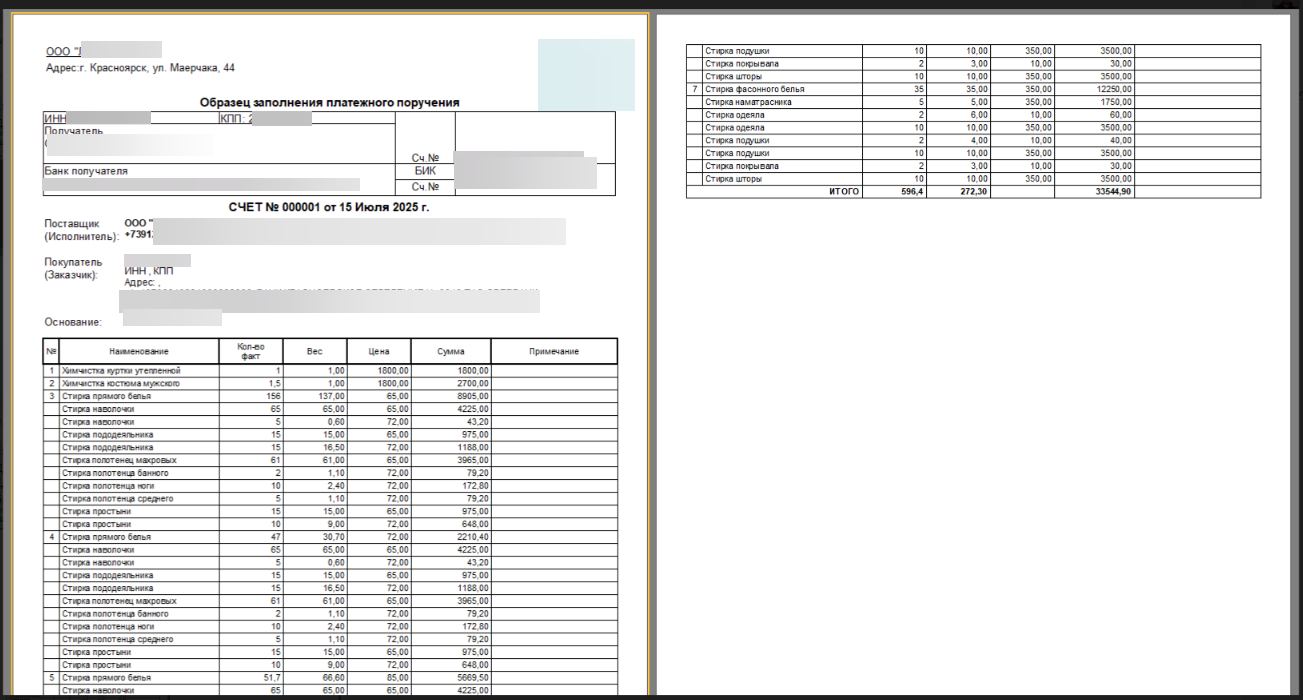This screenshot has width=1303, height=700.
Task: Click the "Цена" column header
Action: (x=378, y=351)
